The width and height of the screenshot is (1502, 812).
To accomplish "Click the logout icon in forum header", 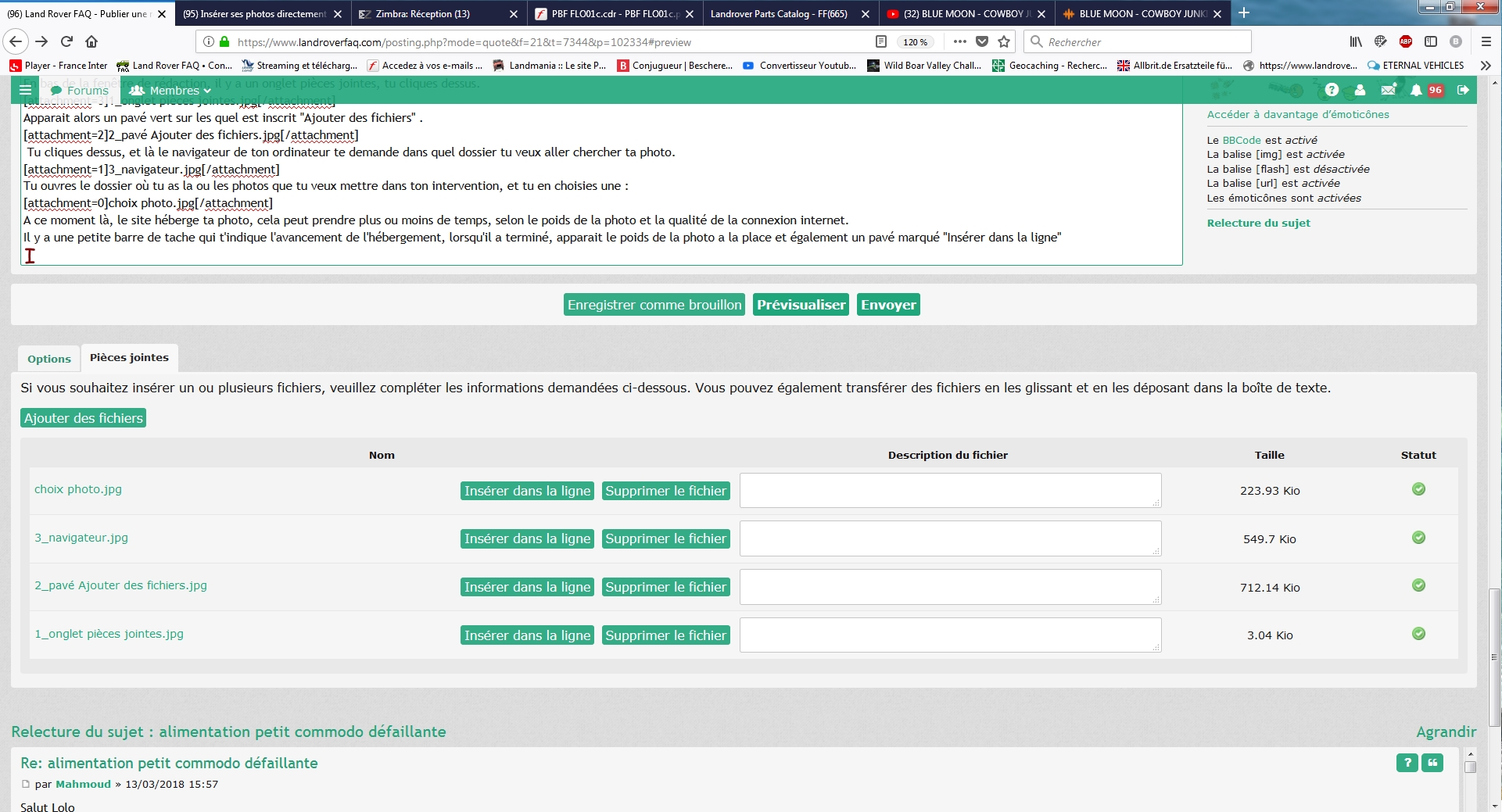I will [x=1463, y=91].
